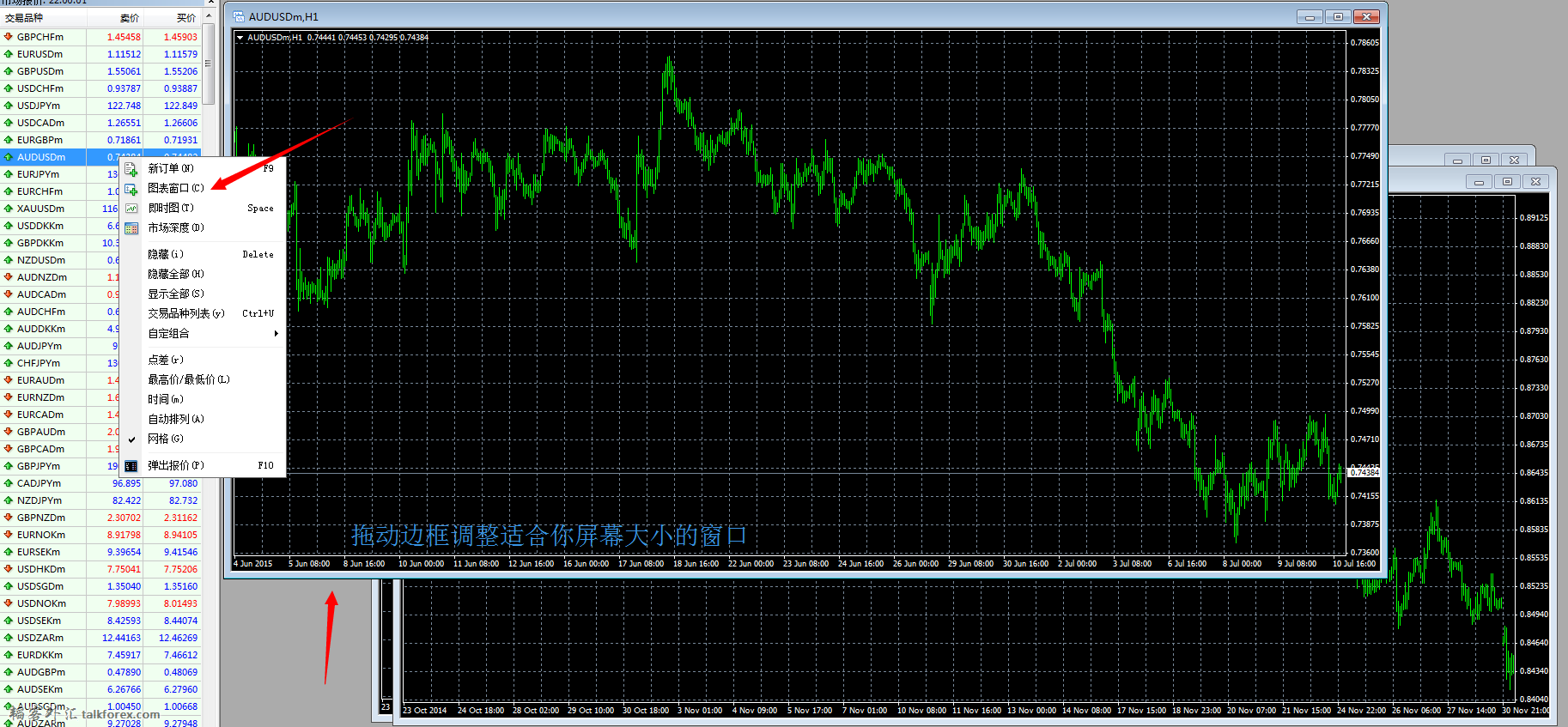Click the AUDUSDm,H1 chart window title icon

pyautogui.click(x=239, y=16)
